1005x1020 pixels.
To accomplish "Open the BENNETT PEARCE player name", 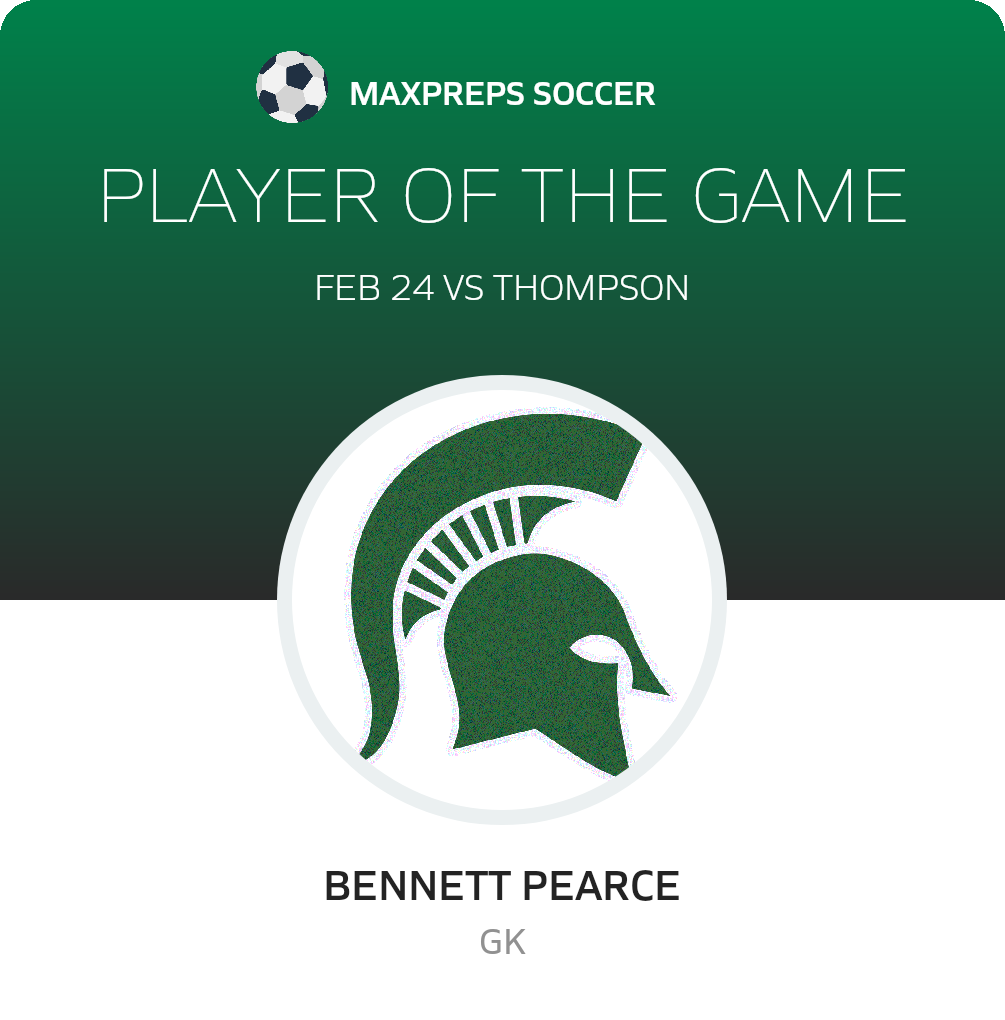I will pyautogui.click(x=502, y=886).
